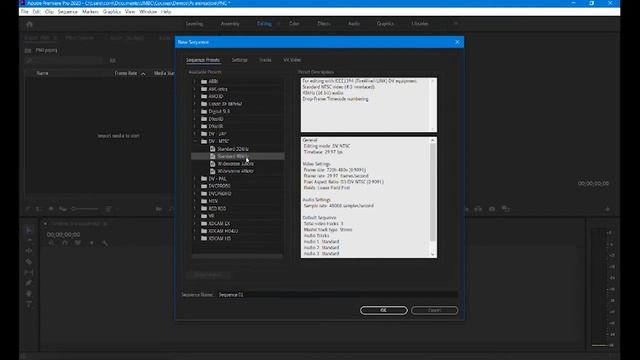Select the Selection tool in the Tools panel
The image size is (640, 360).
pos(29,230)
